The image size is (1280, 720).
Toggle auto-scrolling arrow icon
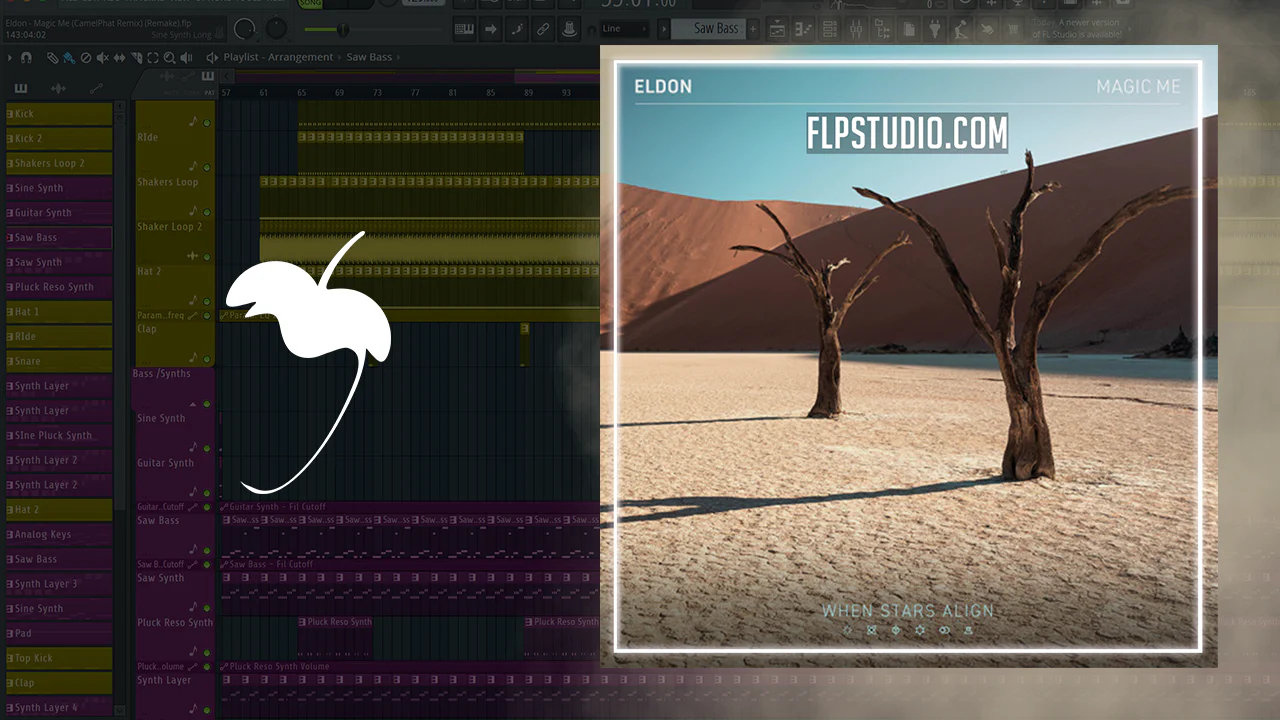(490, 29)
